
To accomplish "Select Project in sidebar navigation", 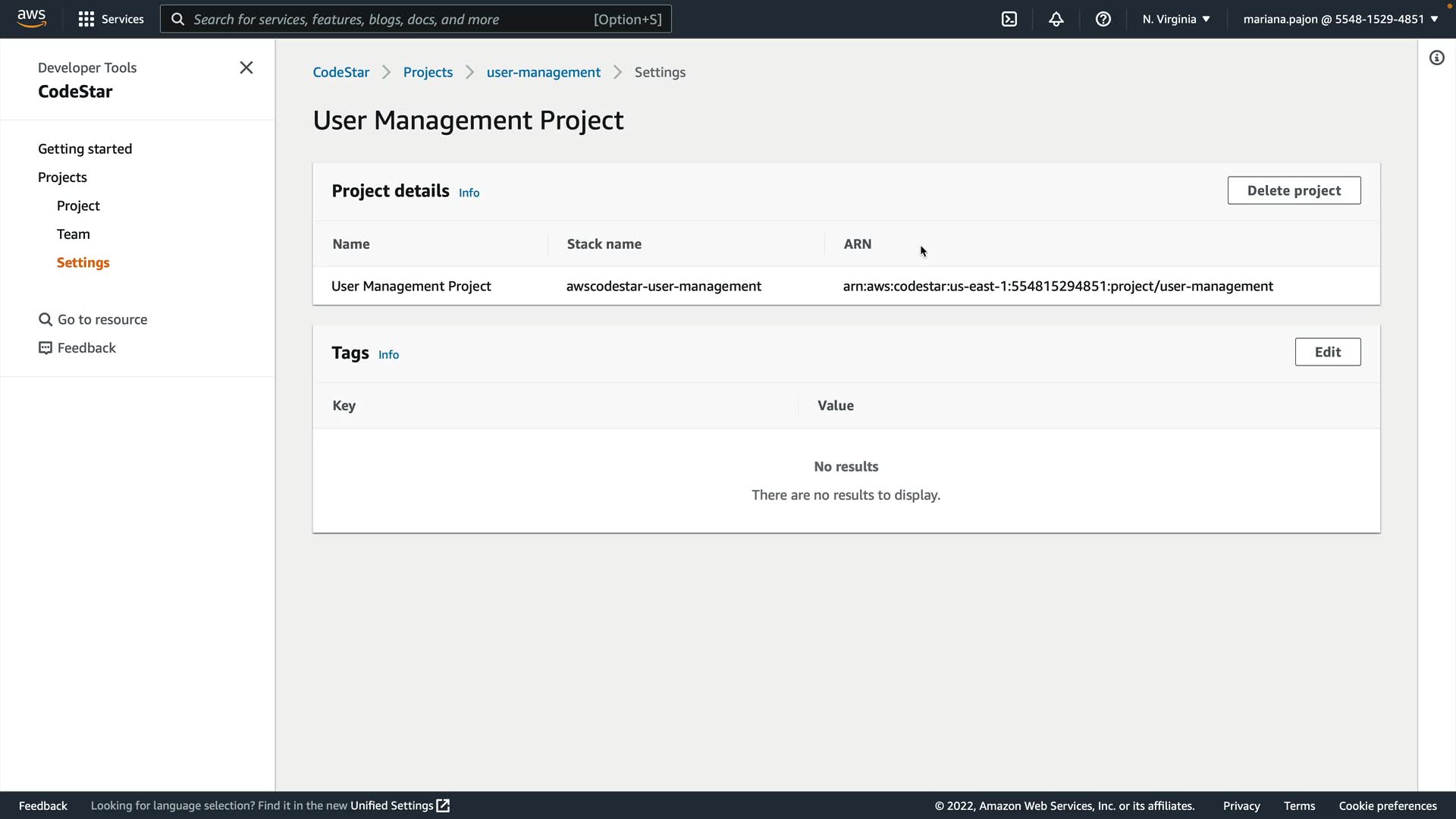I will coord(78,206).
